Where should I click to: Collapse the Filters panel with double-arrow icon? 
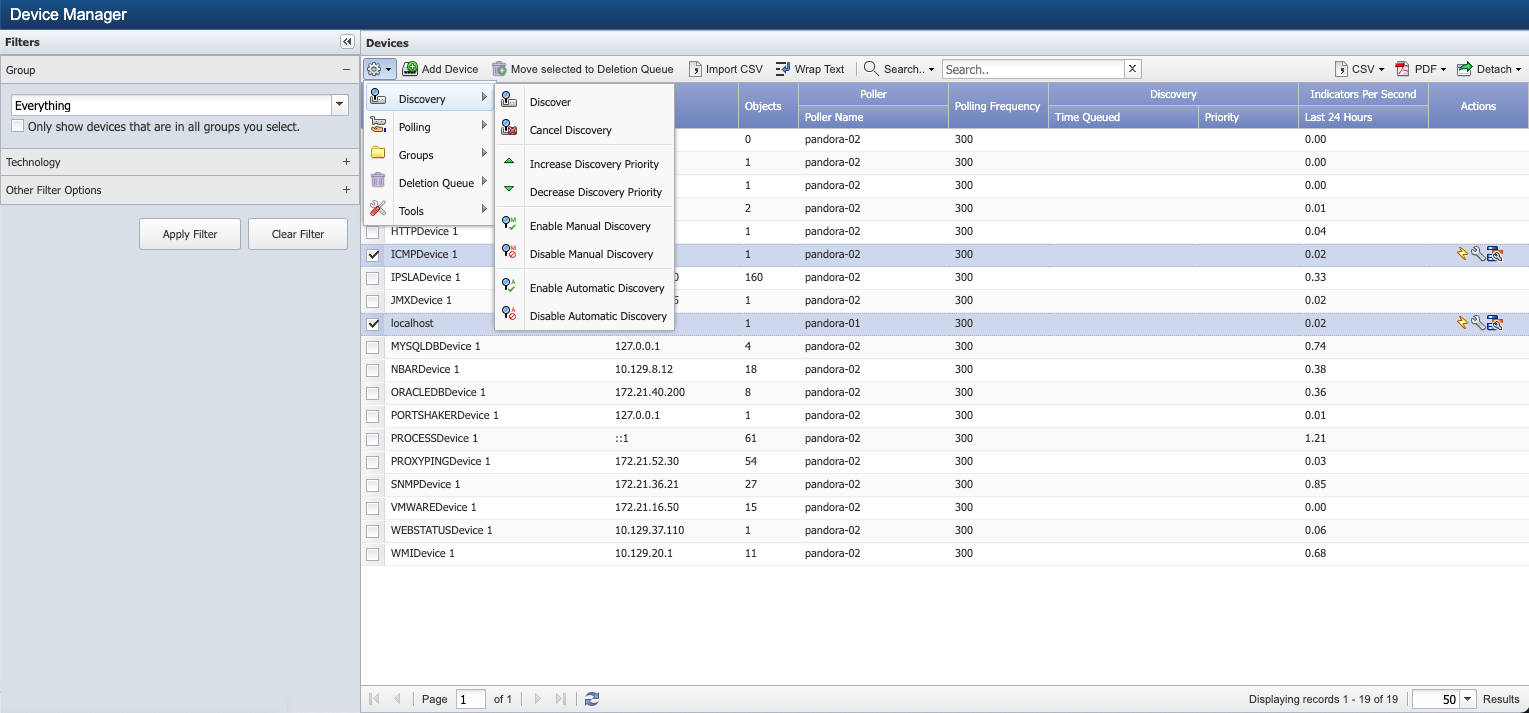[347, 42]
